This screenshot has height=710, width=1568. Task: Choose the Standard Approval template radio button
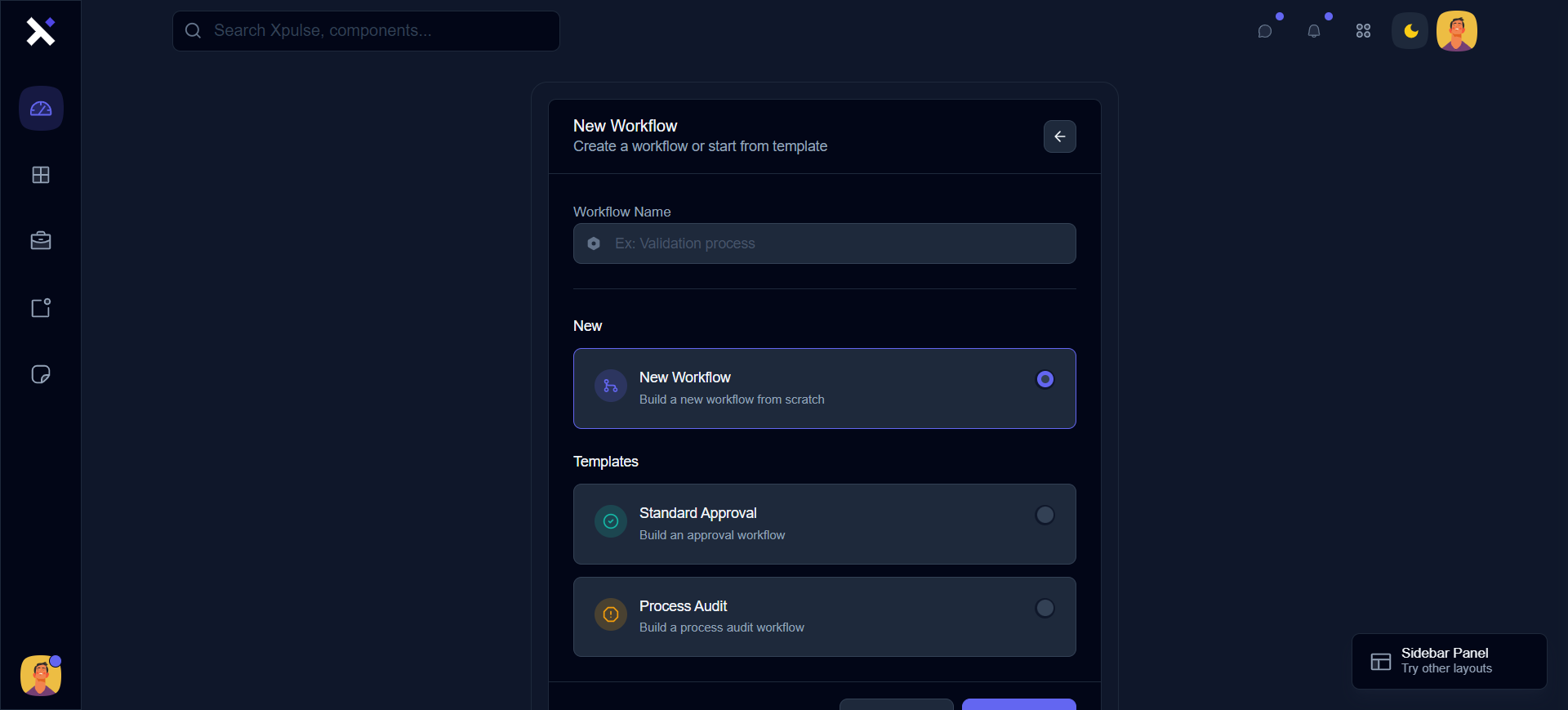(1045, 515)
